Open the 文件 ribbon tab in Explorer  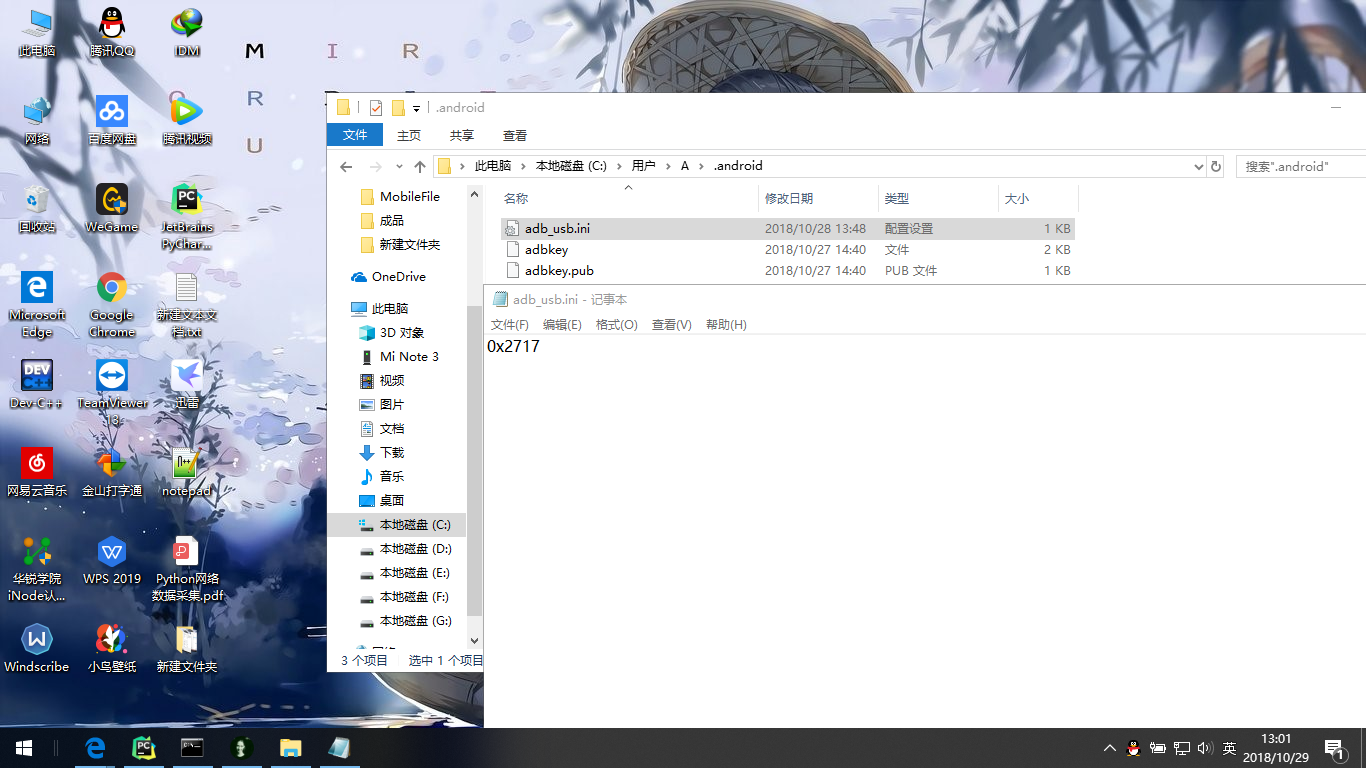click(x=355, y=135)
